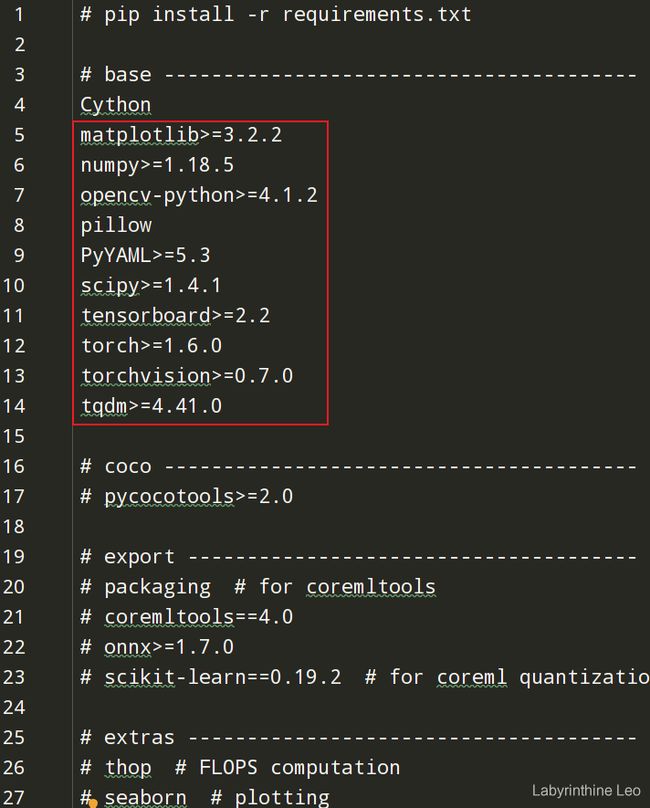The height and width of the screenshot is (808, 650).
Task: Click the '# pycocotools>=2.0' comment
Action: coord(187,496)
